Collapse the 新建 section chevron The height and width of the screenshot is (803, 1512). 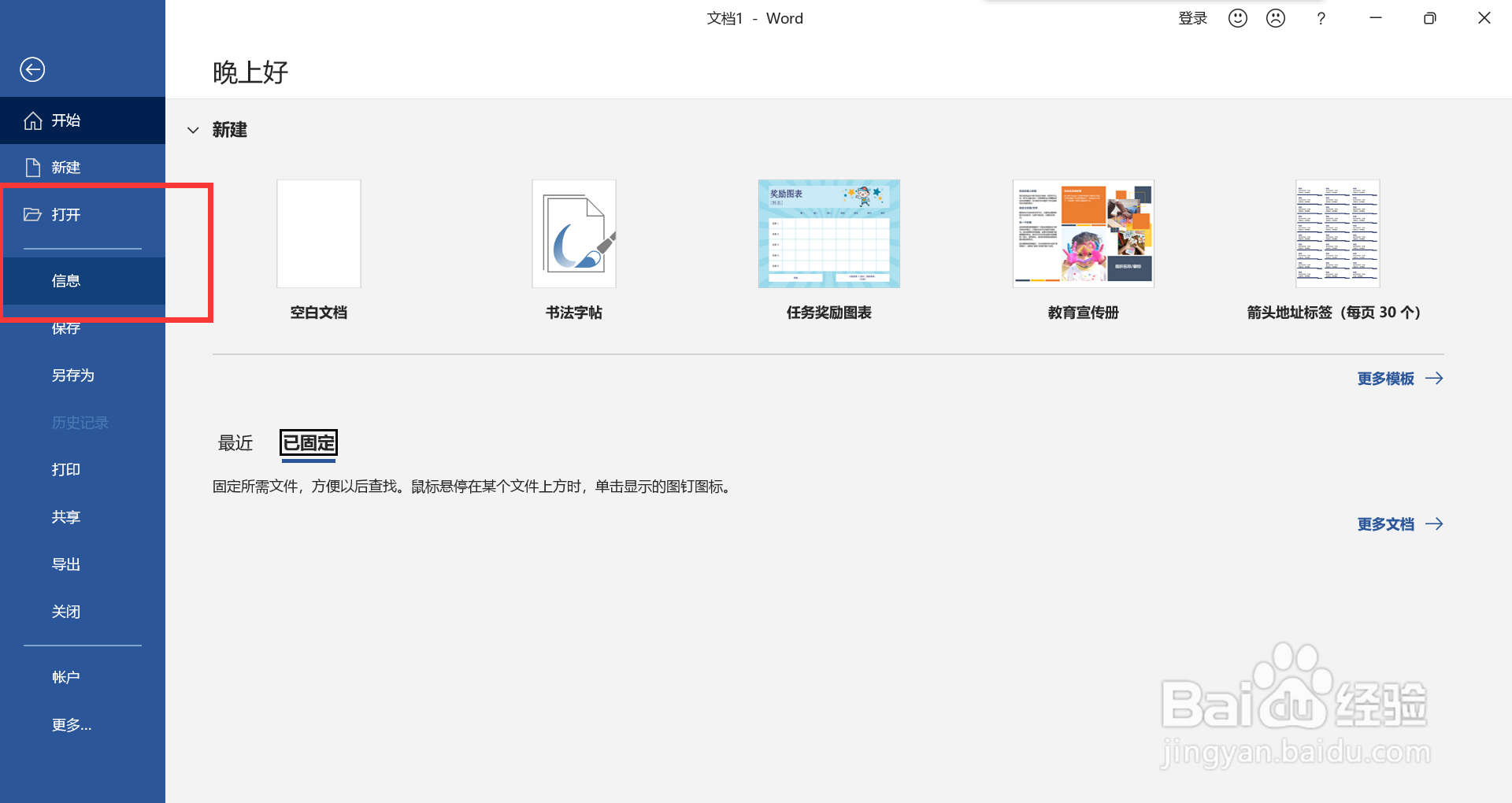click(x=193, y=130)
